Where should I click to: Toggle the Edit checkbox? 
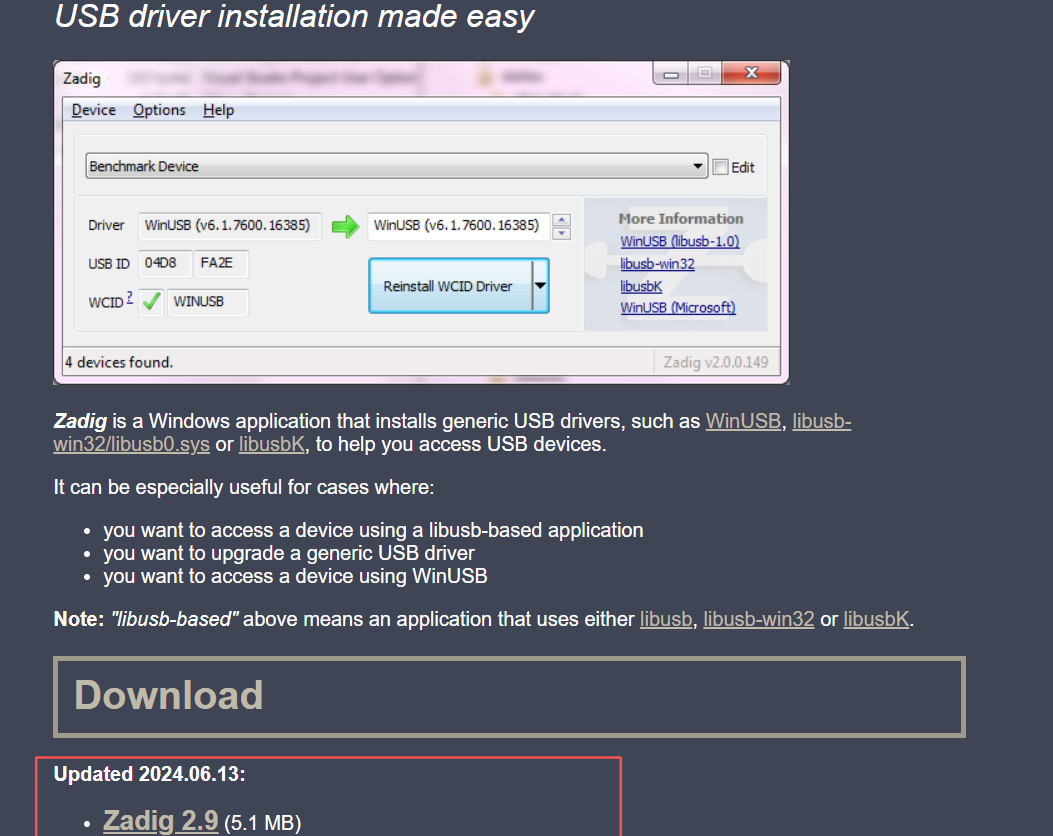(721, 167)
